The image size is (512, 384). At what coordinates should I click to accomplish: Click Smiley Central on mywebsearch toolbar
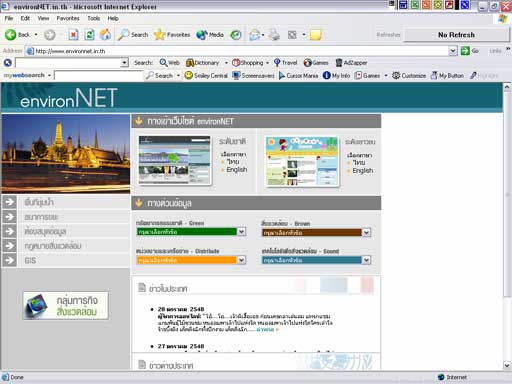206,76
